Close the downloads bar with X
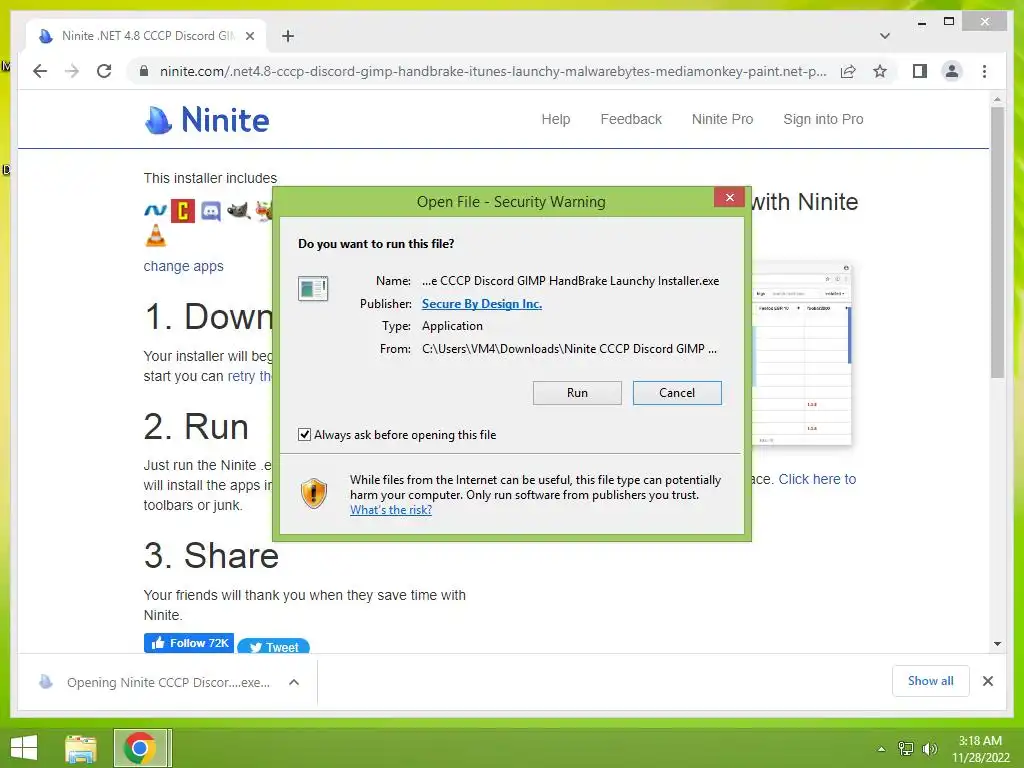This screenshot has height=768, width=1024. coord(987,681)
